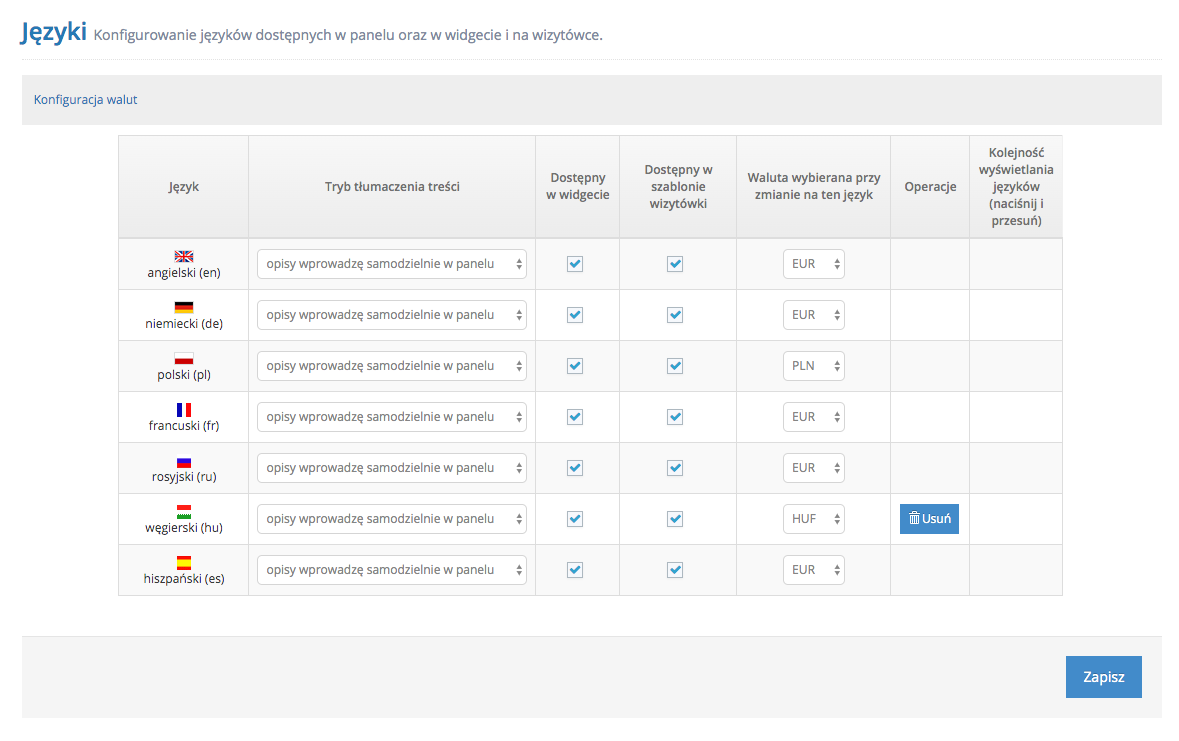Click the French flag icon for francuski
This screenshot has height=741, width=1179.
pos(183,409)
